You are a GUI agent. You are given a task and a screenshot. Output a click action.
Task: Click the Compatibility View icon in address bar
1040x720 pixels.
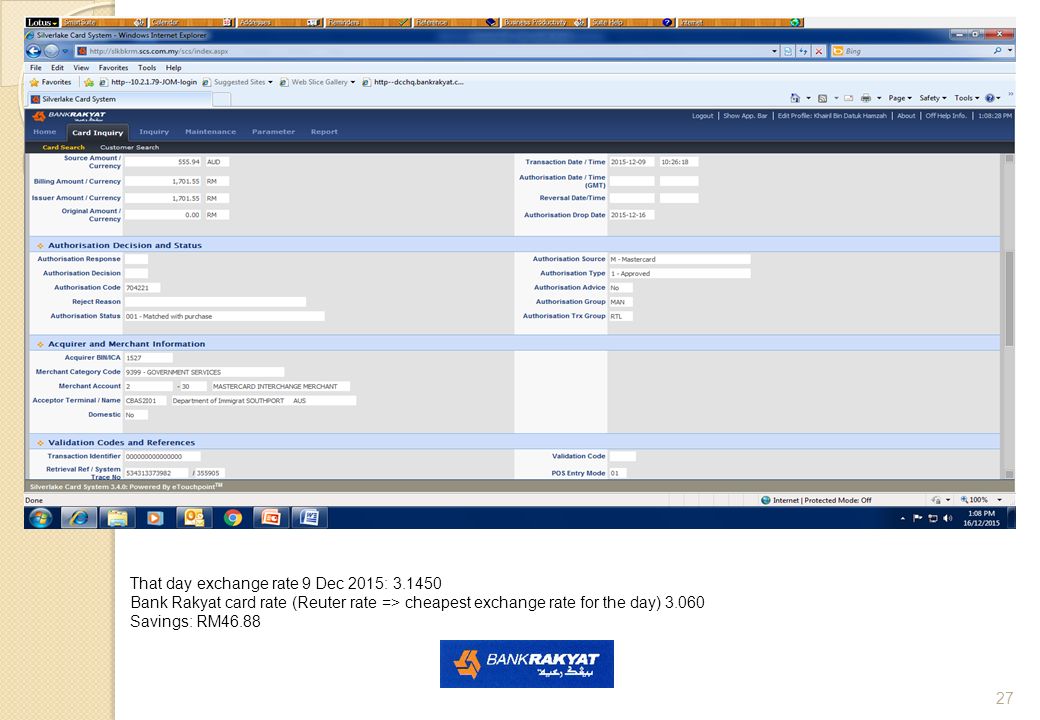tap(788, 51)
